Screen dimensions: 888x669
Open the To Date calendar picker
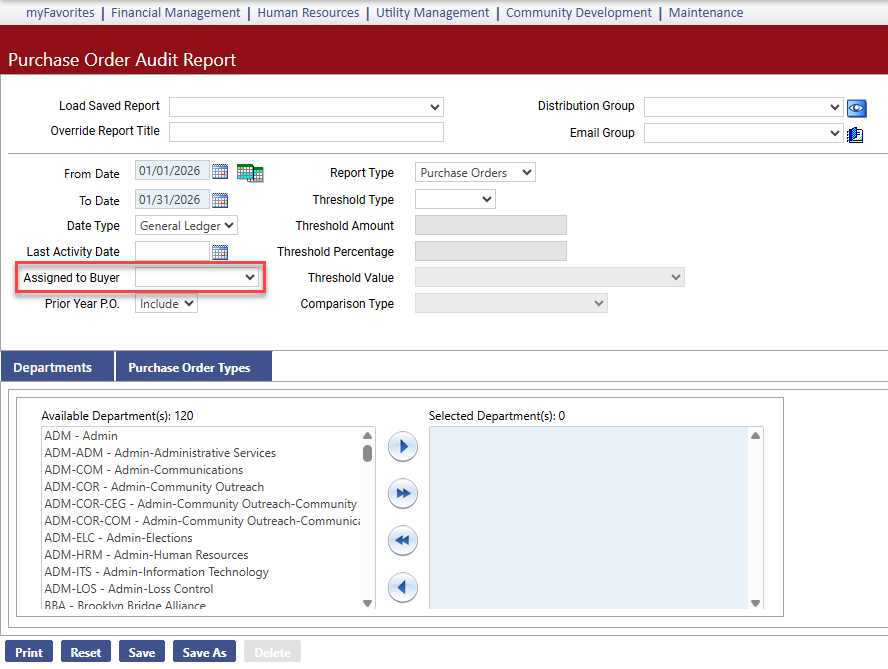coord(220,200)
